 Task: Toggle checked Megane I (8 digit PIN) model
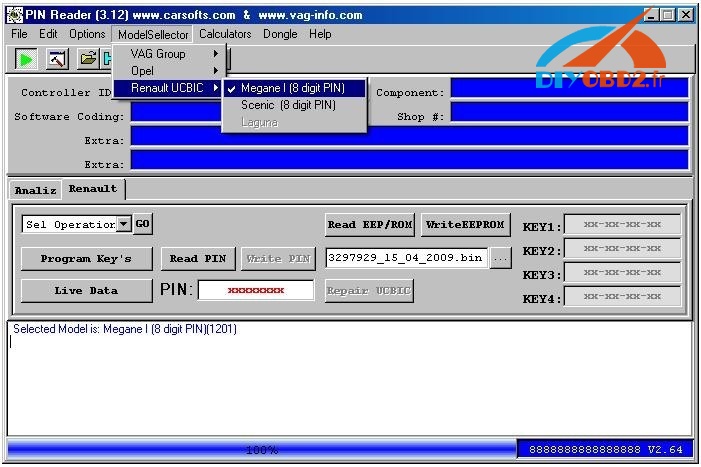tap(295, 88)
